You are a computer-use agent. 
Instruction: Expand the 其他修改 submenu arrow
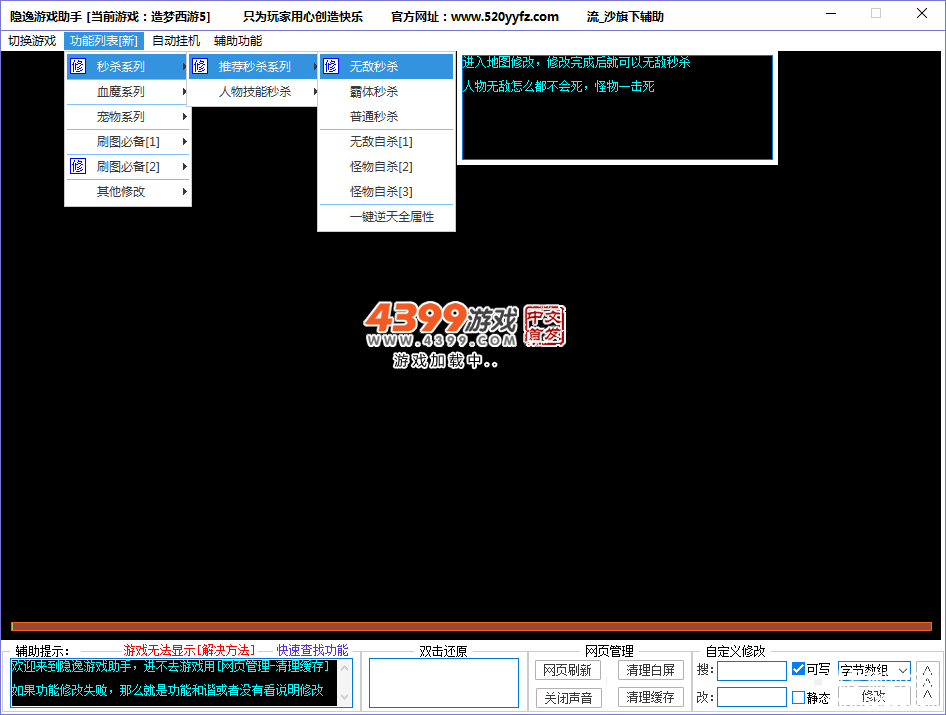tap(185, 191)
